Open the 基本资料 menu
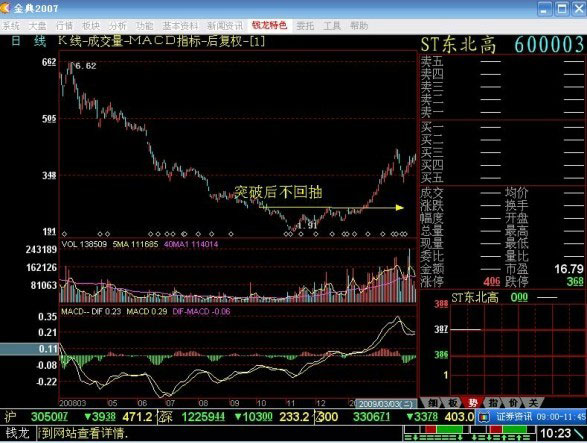The width and height of the screenshot is (587, 443). 180,26
